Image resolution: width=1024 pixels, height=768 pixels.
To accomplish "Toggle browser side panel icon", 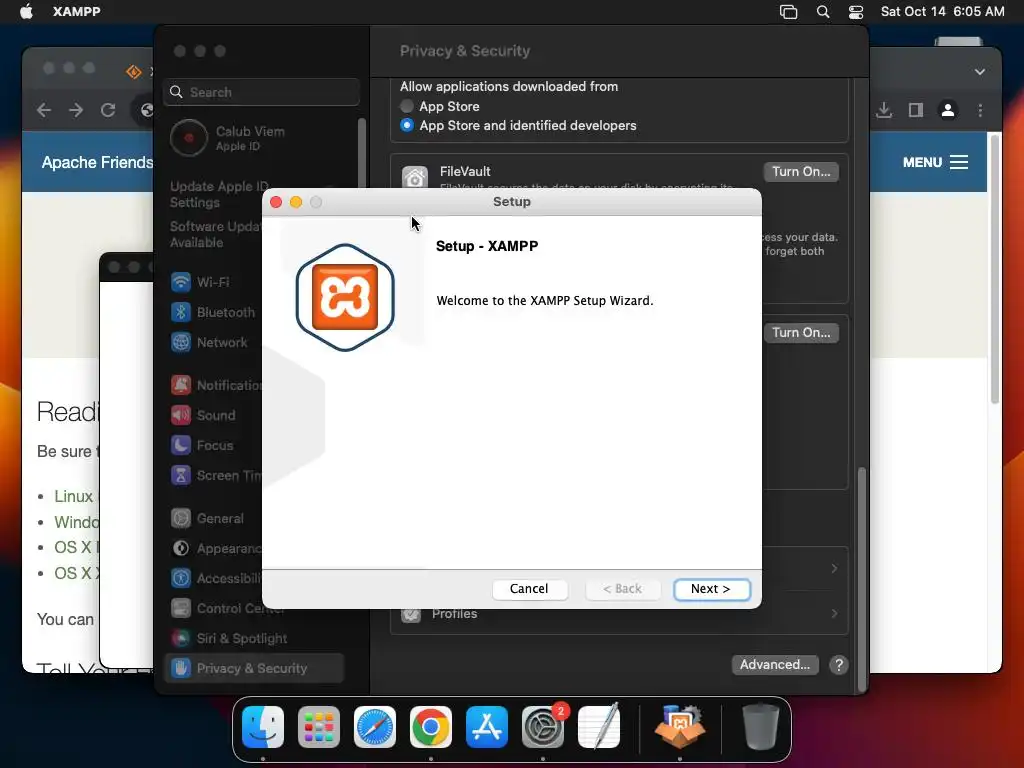I will coord(916,110).
